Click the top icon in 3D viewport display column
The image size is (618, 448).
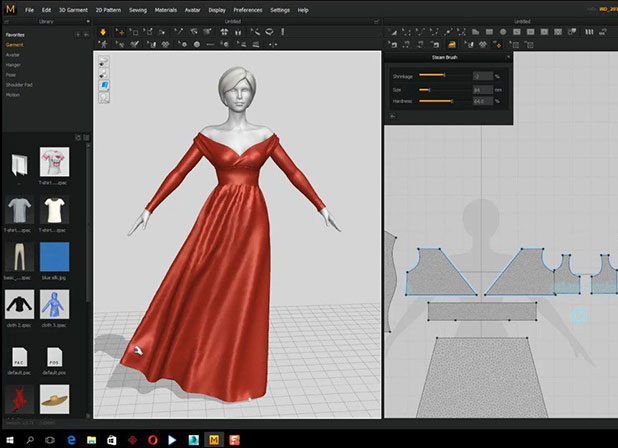(104, 61)
